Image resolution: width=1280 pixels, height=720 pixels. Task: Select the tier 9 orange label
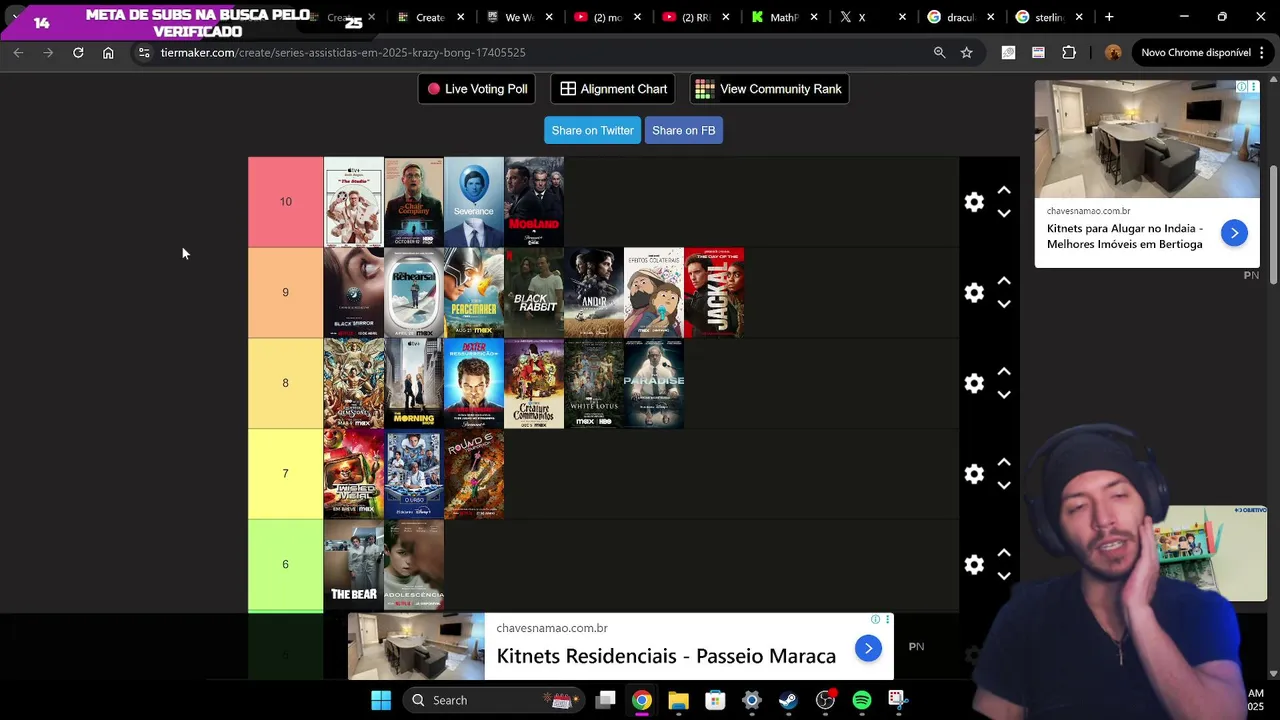point(285,292)
